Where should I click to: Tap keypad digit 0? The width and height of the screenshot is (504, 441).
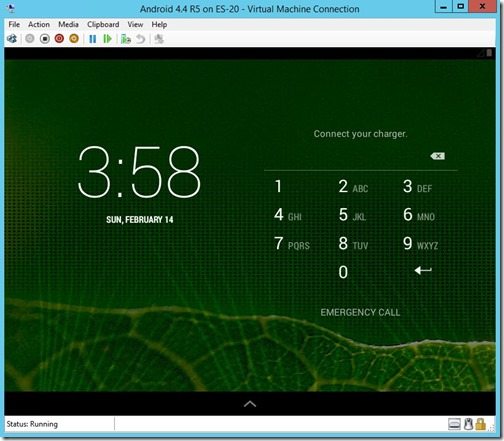[x=343, y=272]
